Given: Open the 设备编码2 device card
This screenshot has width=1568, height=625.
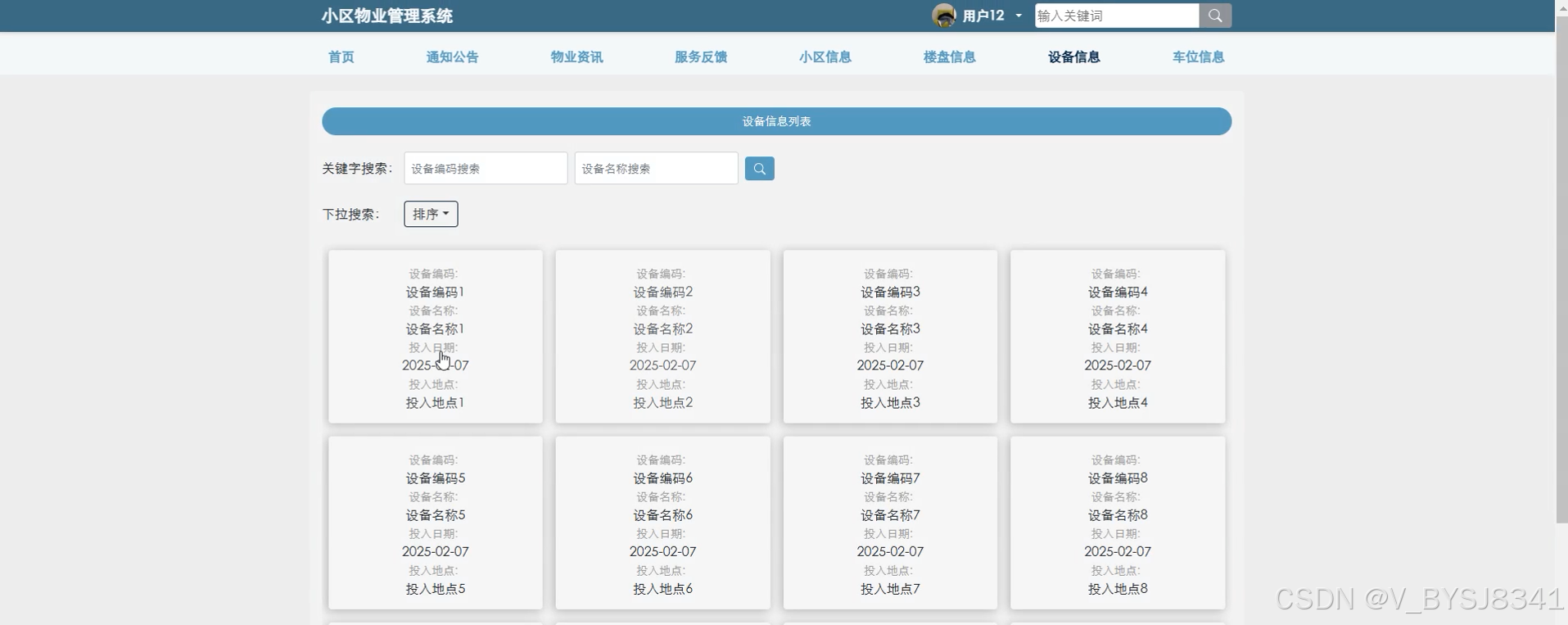Looking at the screenshot, I should pos(663,337).
